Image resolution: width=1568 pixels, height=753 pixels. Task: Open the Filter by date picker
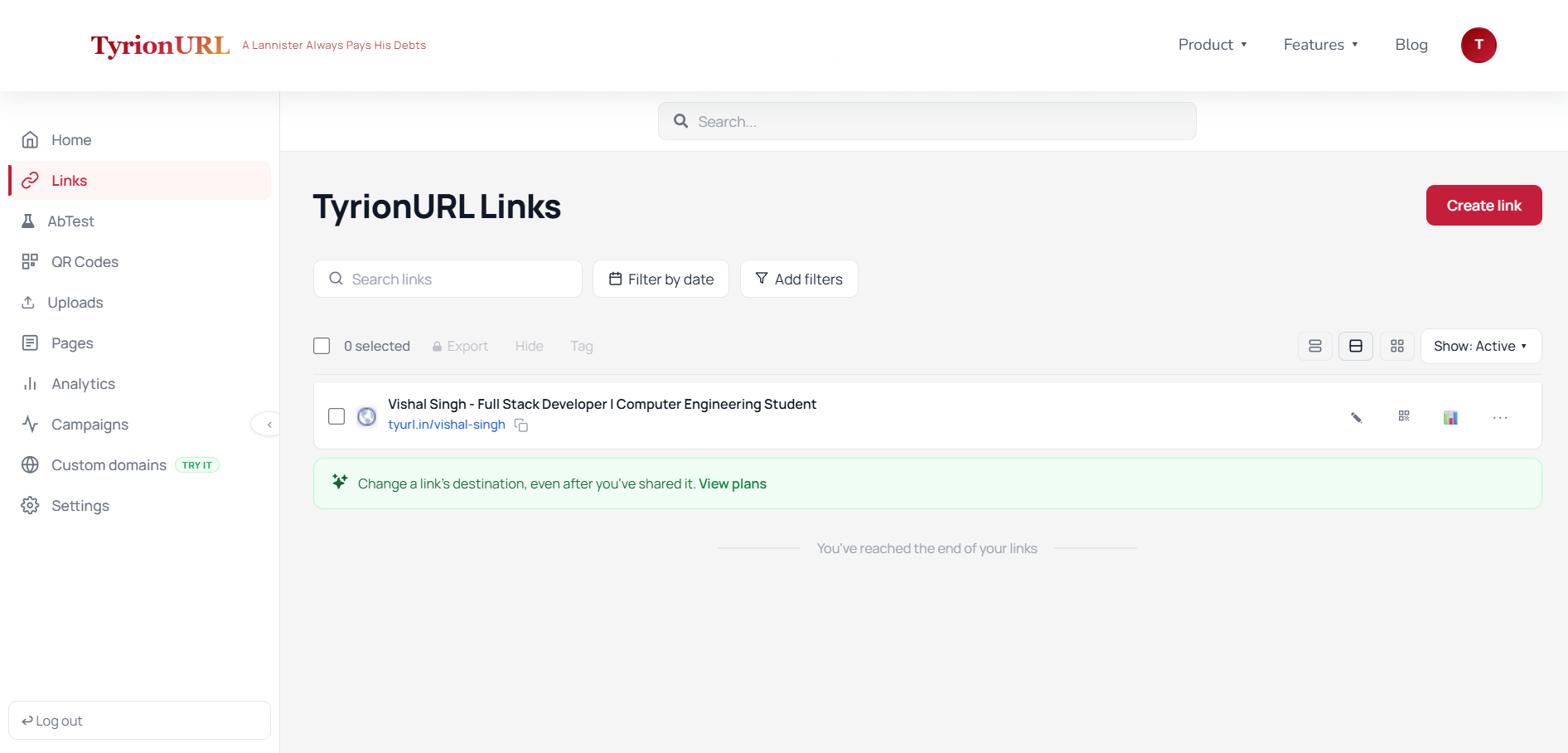pyautogui.click(x=661, y=279)
